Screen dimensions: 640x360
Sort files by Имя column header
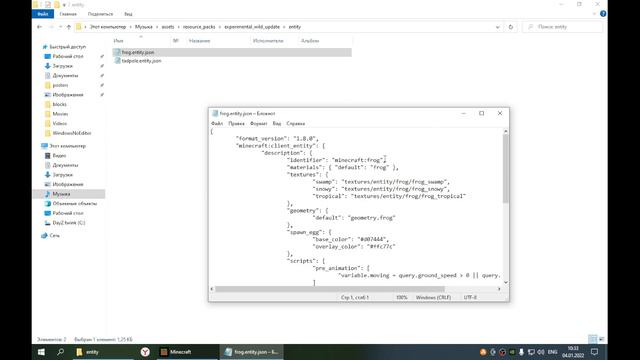[x=118, y=41]
